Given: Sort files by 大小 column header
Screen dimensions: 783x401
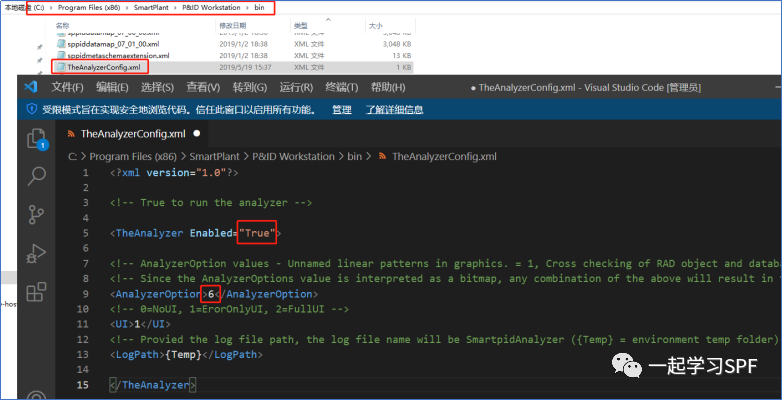Looking at the screenshot, I should coord(376,25).
